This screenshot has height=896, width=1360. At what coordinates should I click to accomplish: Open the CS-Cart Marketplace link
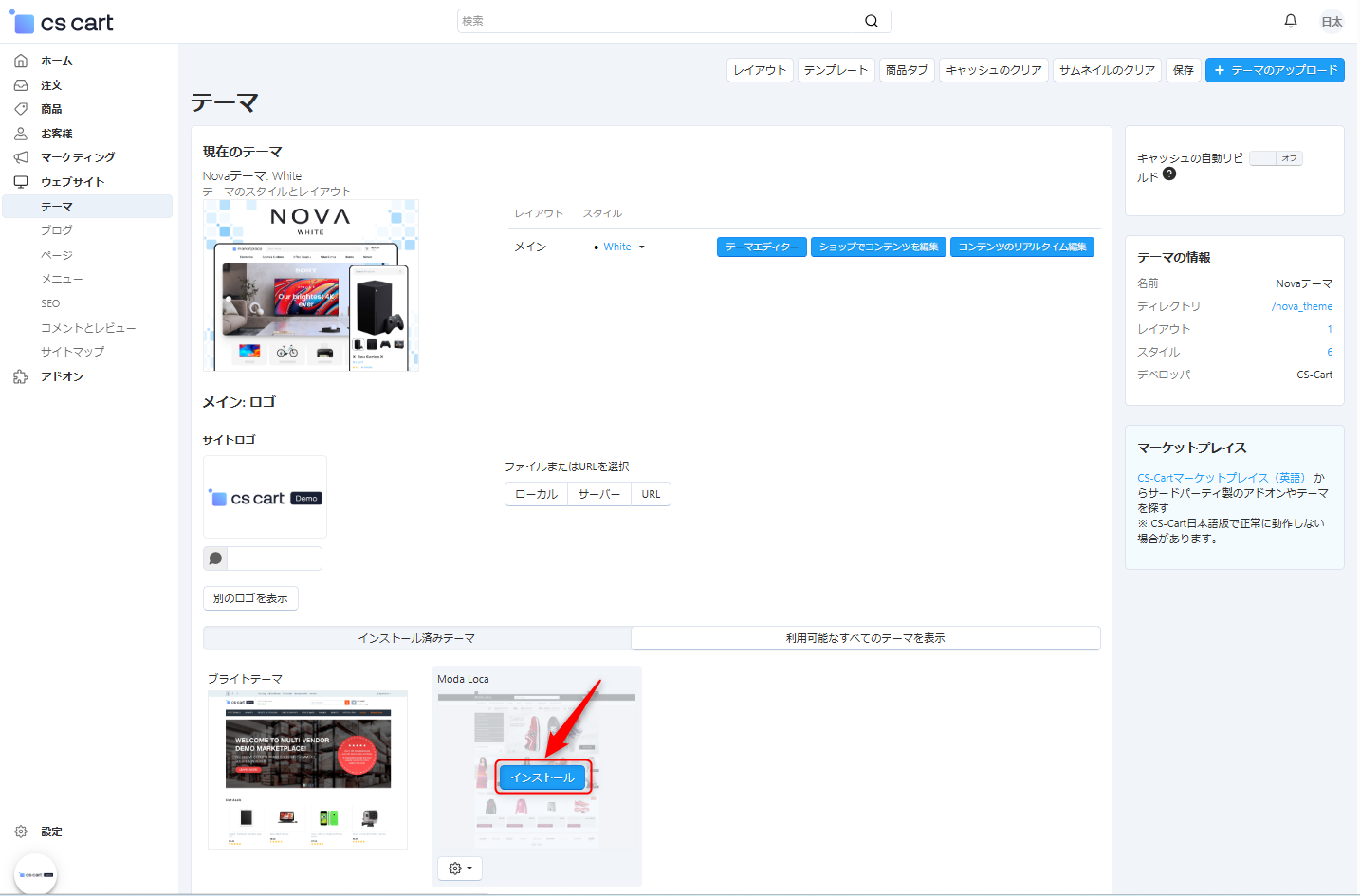pos(1221,478)
